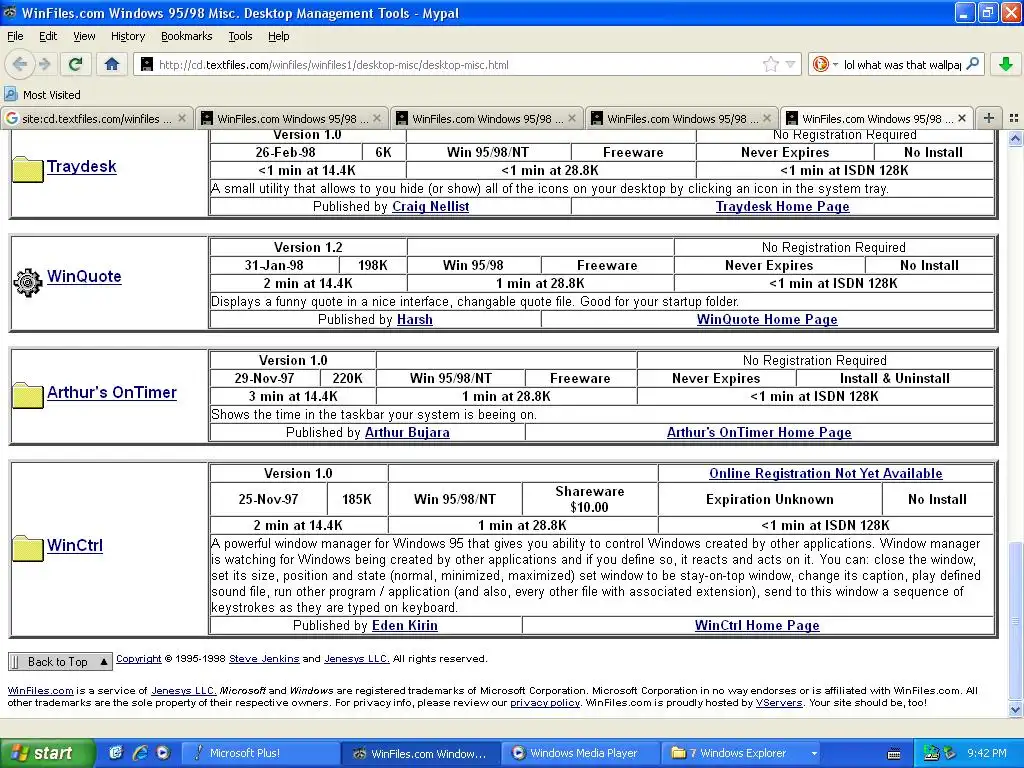
Task: Visit publisher Harsh link
Action: pyautogui.click(x=415, y=319)
